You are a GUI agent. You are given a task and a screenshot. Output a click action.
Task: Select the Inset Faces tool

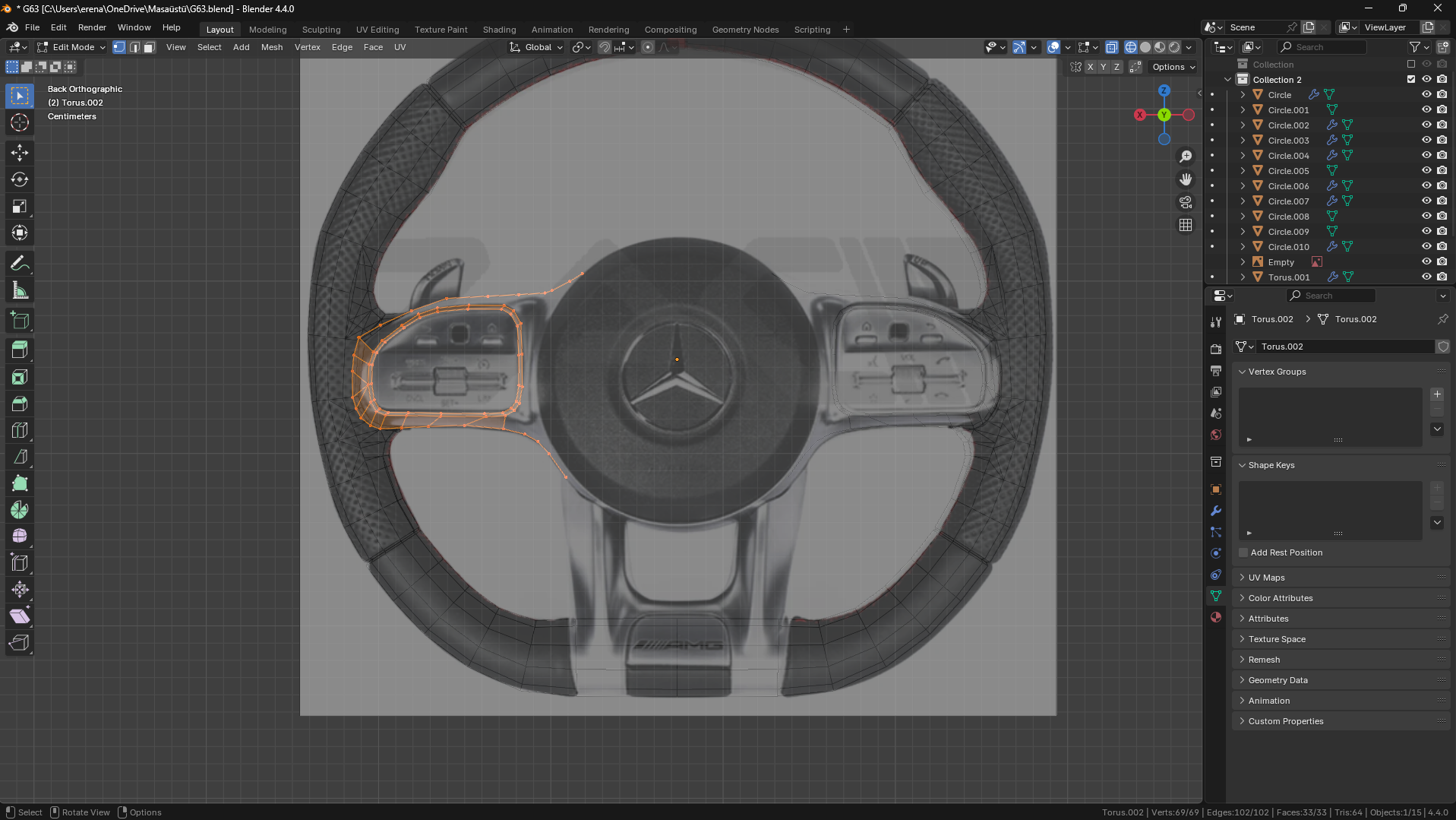click(x=20, y=377)
